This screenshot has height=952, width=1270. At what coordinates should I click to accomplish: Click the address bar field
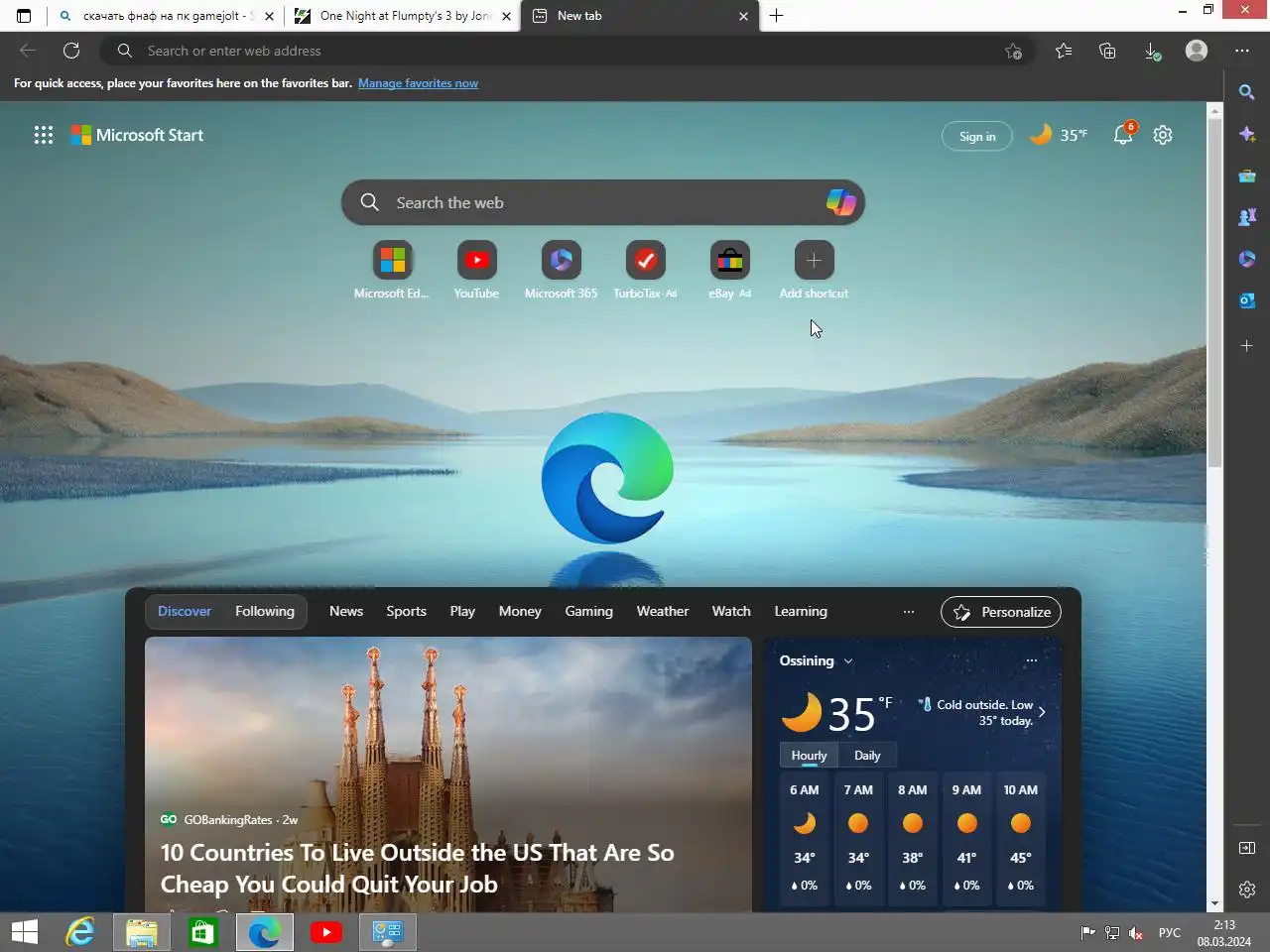[566, 51]
